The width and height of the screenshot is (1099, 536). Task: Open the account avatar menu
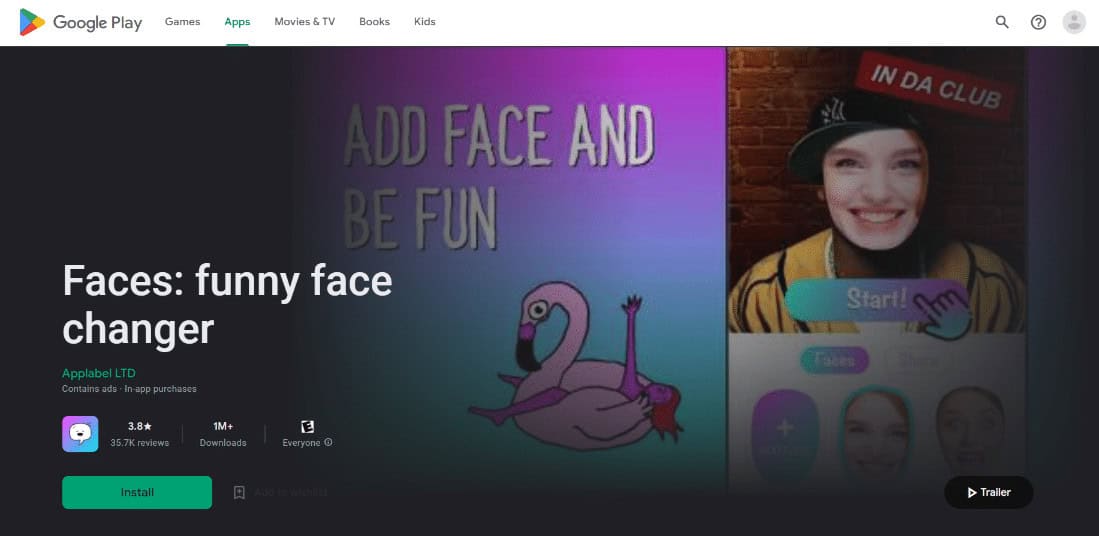[1074, 22]
